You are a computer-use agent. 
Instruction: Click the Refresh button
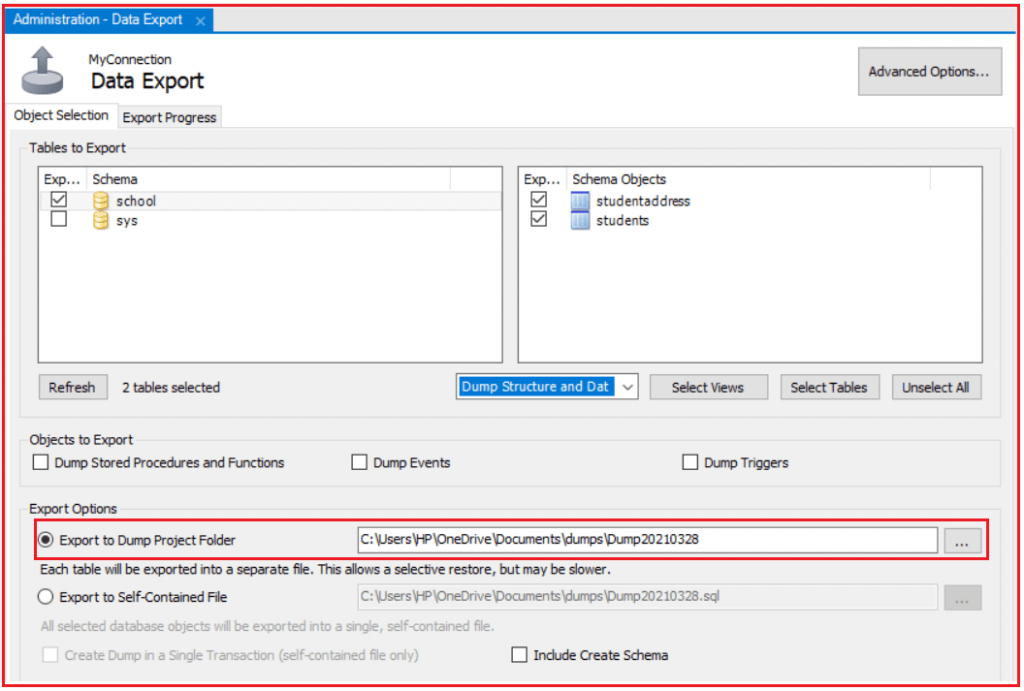[x=72, y=387]
